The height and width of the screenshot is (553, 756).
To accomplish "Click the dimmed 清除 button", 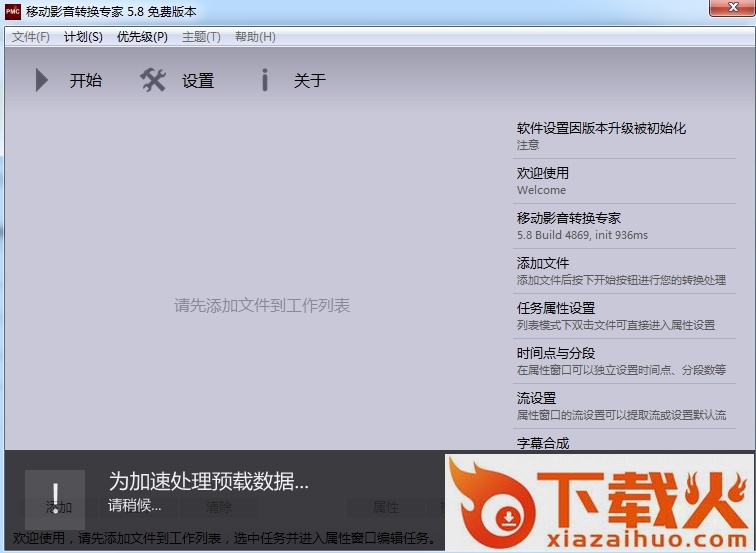I will point(219,507).
